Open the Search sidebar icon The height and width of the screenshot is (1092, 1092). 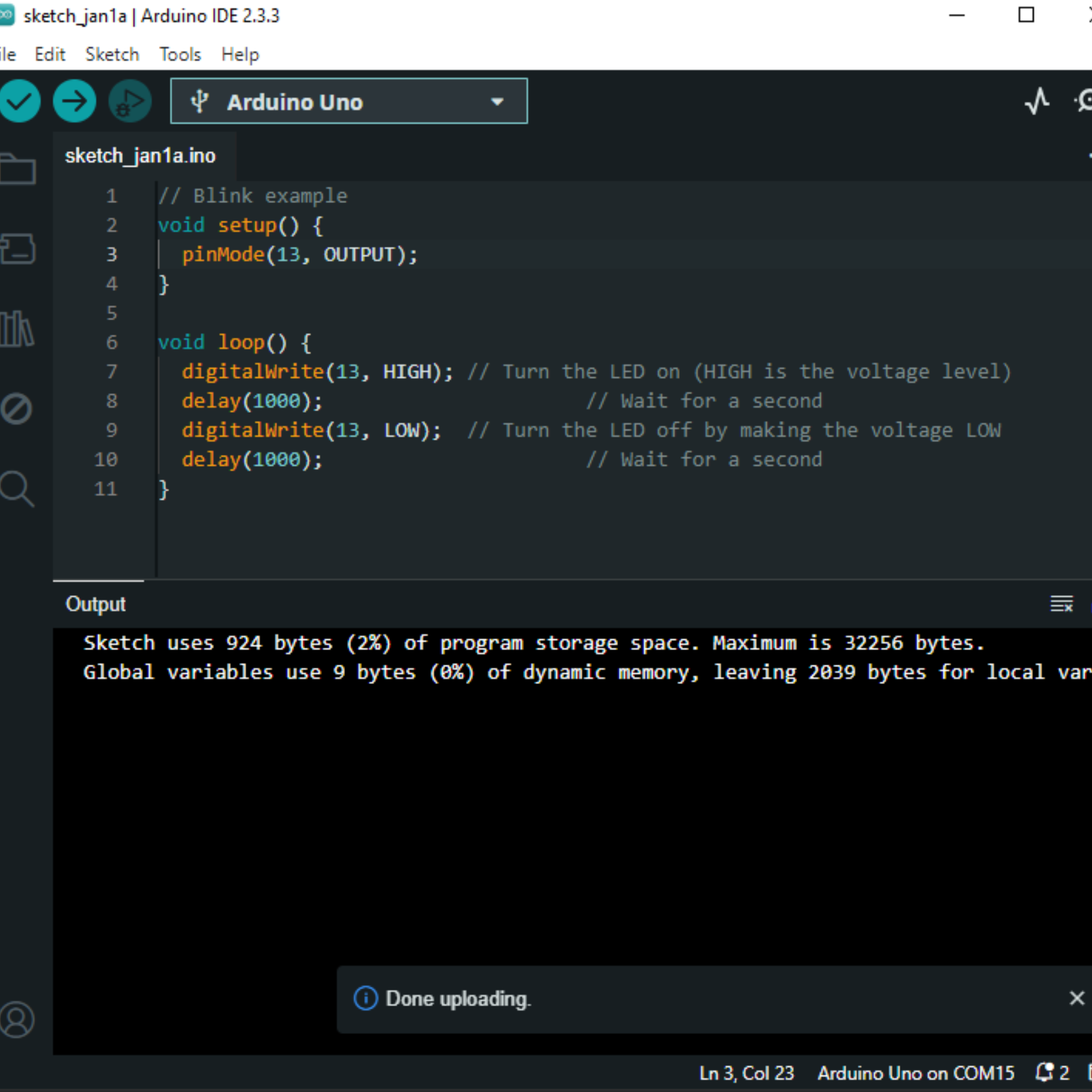click(x=17, y=489)
